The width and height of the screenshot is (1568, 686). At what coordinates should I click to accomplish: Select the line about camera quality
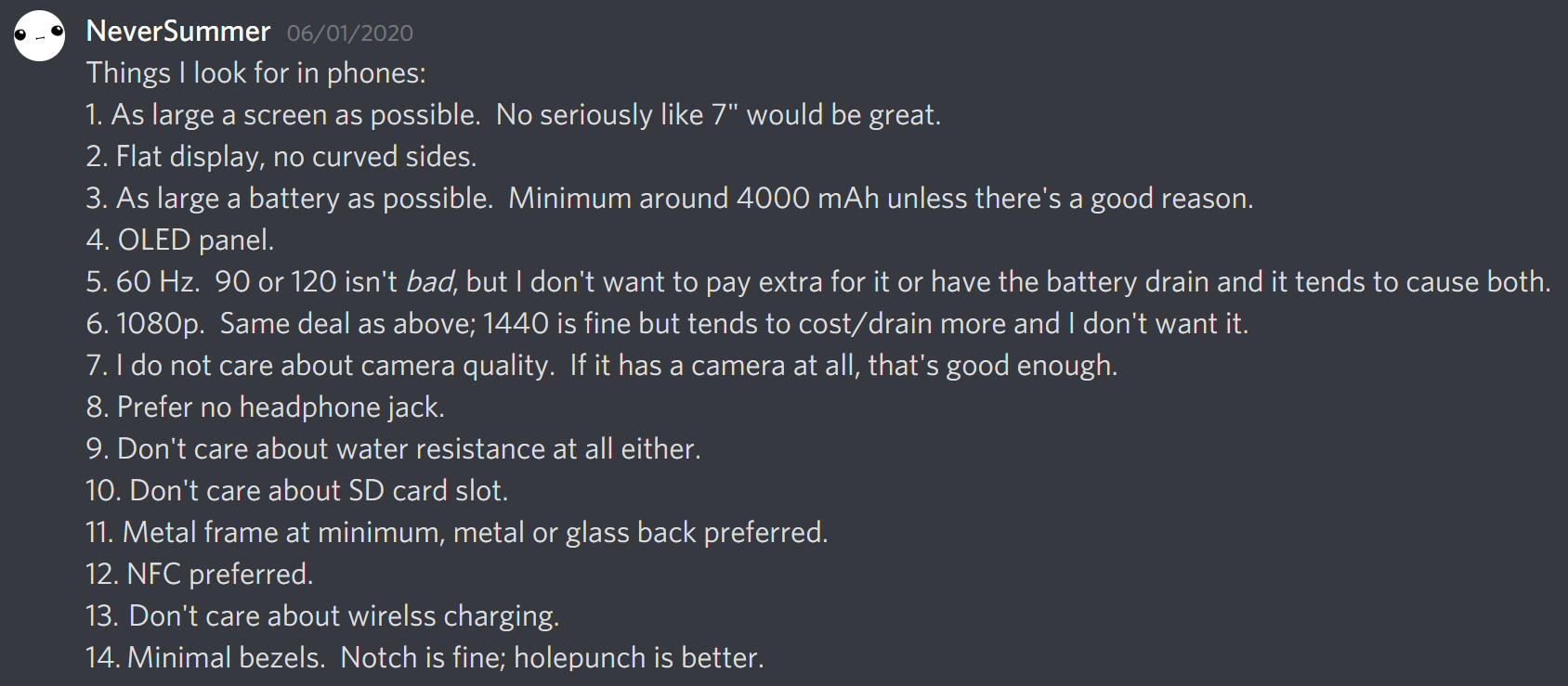602,366
